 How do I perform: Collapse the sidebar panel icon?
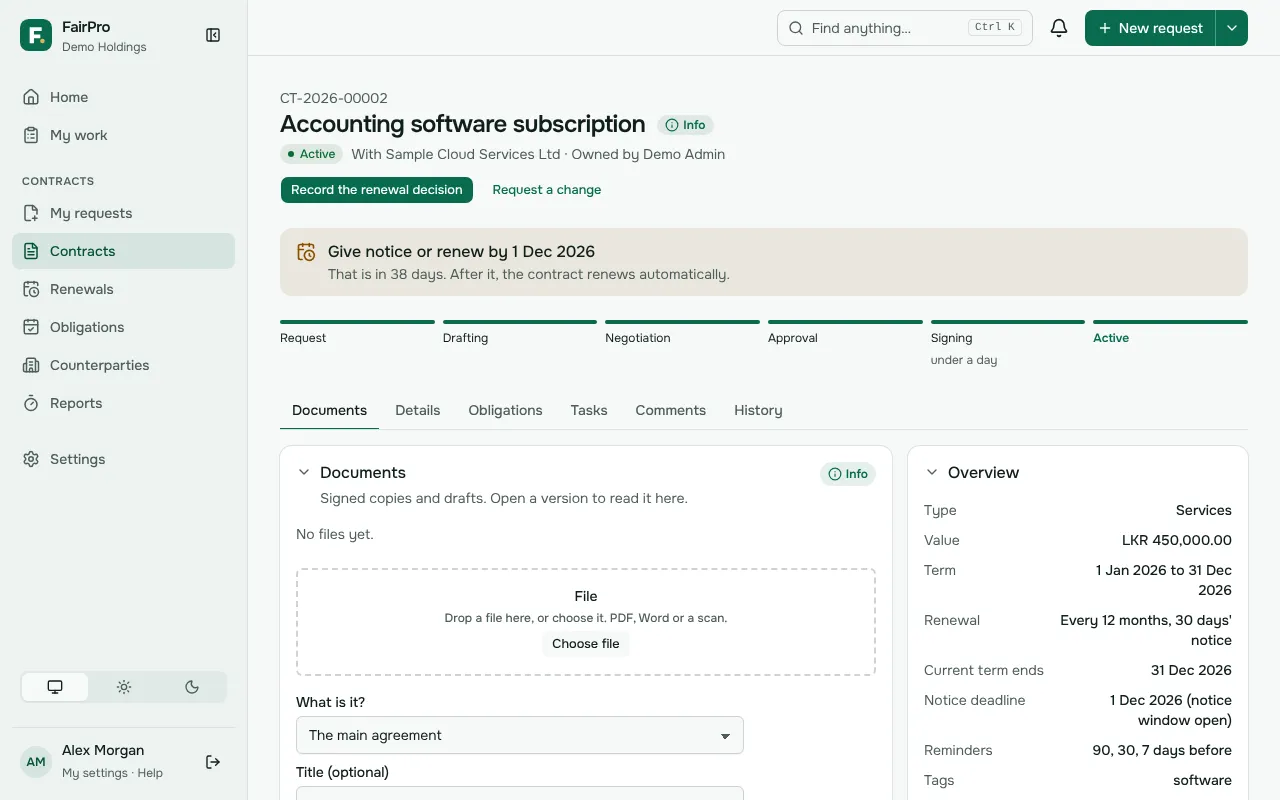[213, 35]
